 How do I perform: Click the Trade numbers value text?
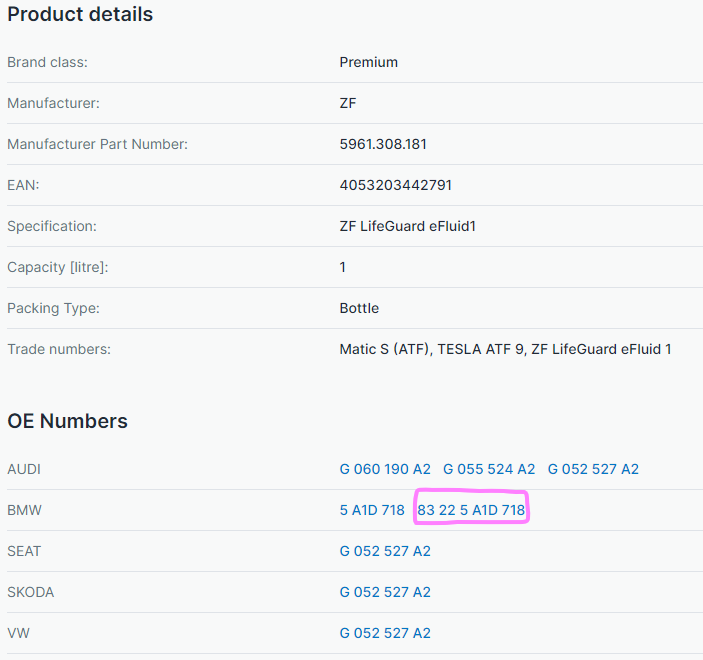pos(505,349)
